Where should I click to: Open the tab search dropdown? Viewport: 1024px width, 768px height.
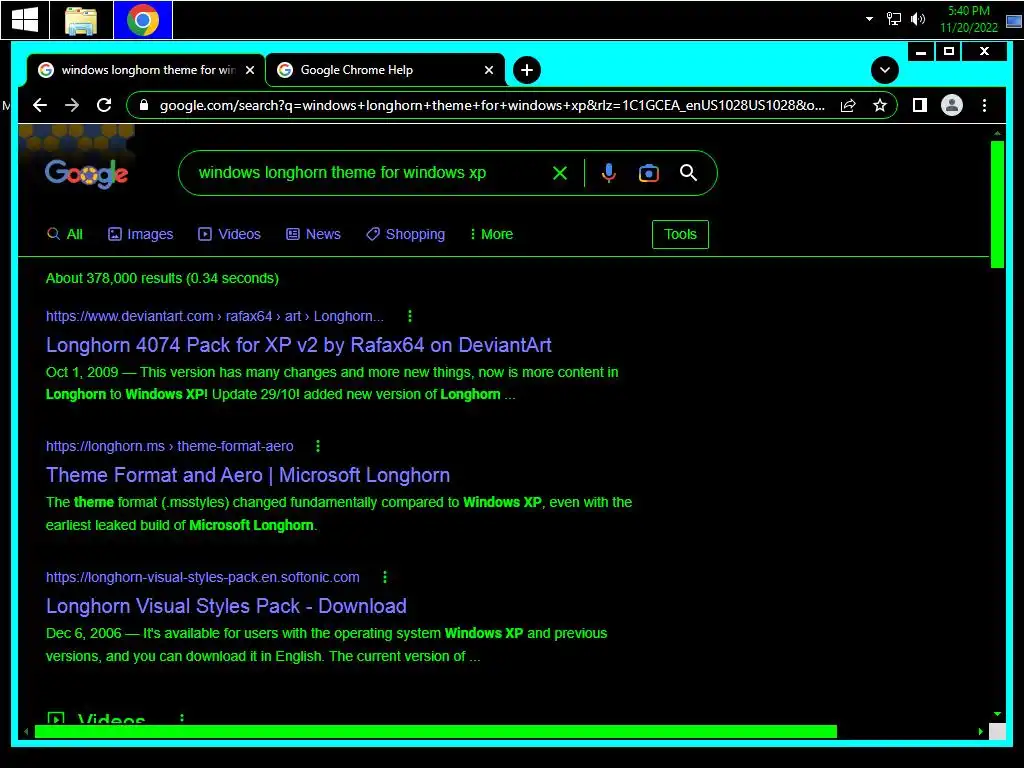tap(885, 70)
